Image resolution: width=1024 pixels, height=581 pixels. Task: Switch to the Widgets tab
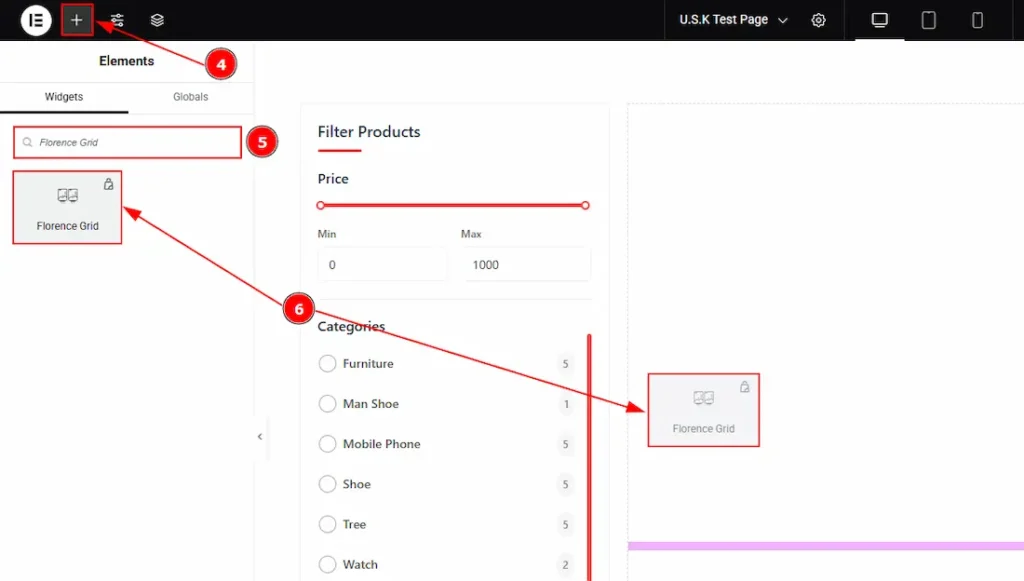click(64, 97)
